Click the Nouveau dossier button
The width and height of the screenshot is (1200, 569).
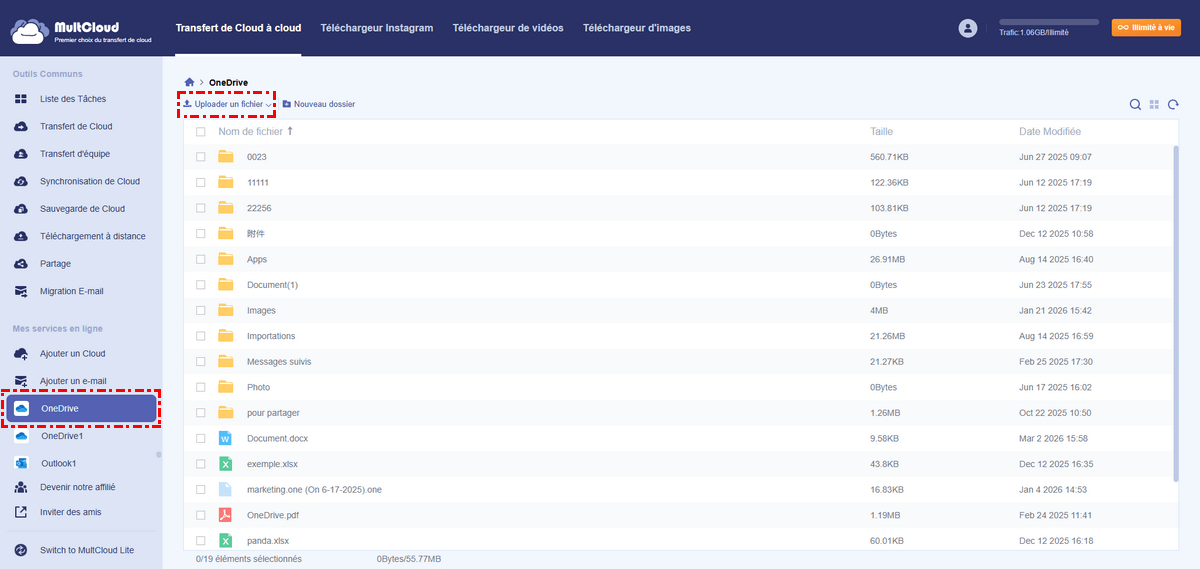click(x=319, y=104)
